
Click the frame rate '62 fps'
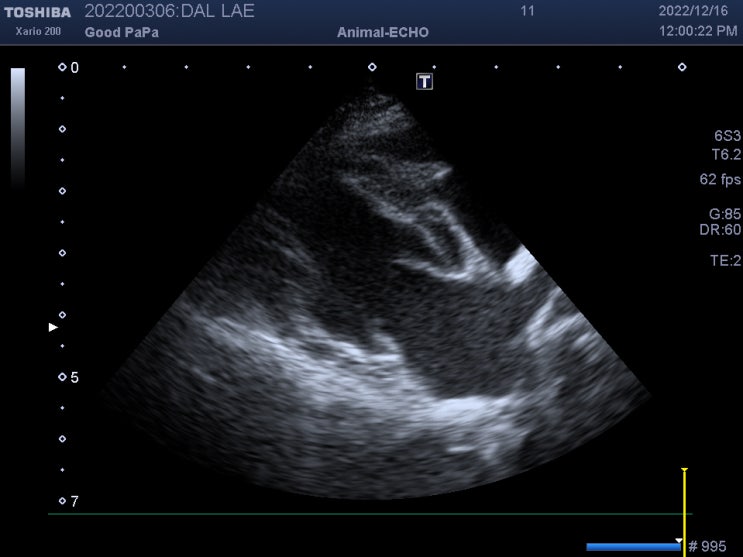pos(720,179)
